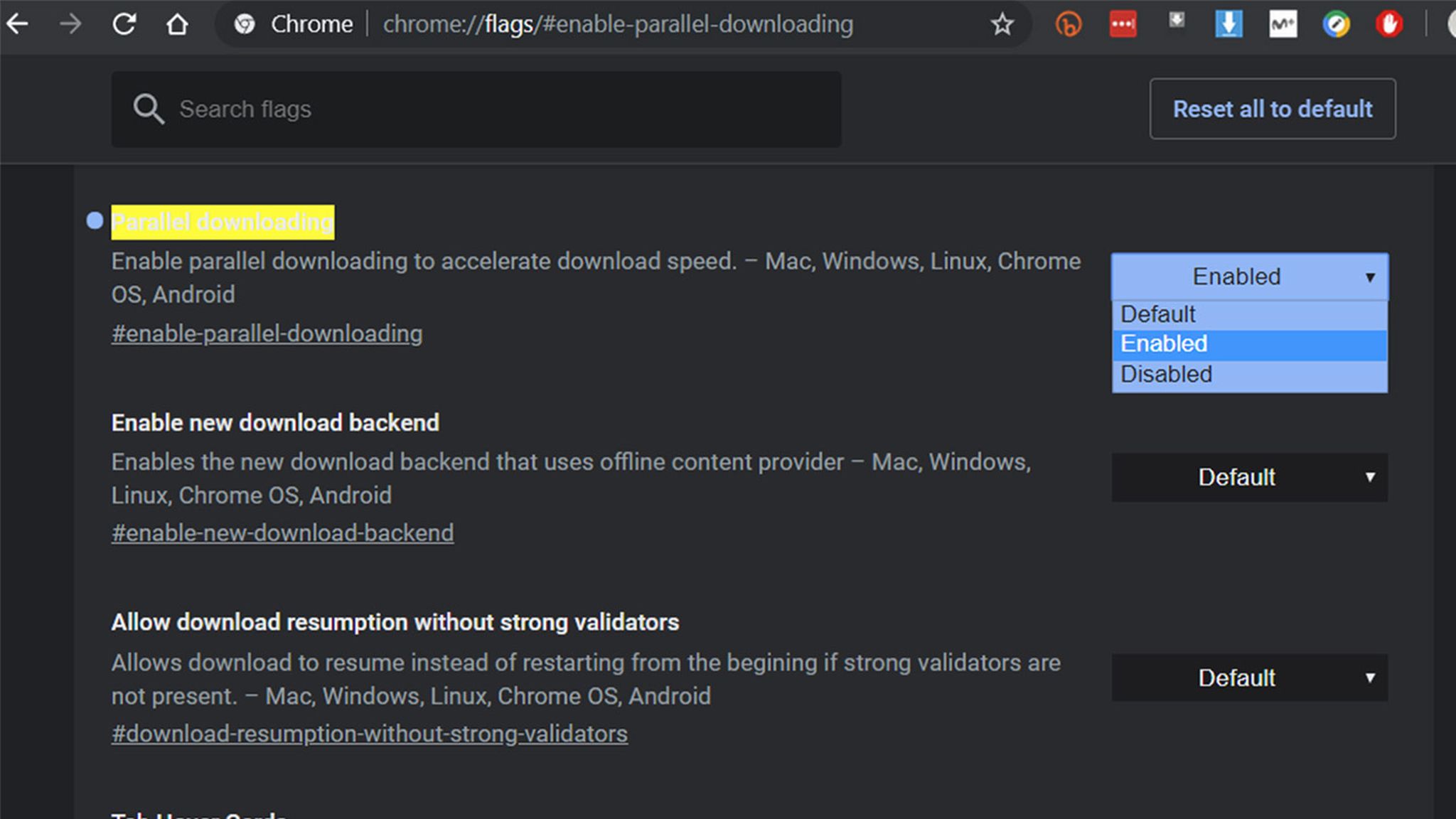Click inside the Search flags field
This screenshot has width=1456, height=819.
click(x=427, y=109)
